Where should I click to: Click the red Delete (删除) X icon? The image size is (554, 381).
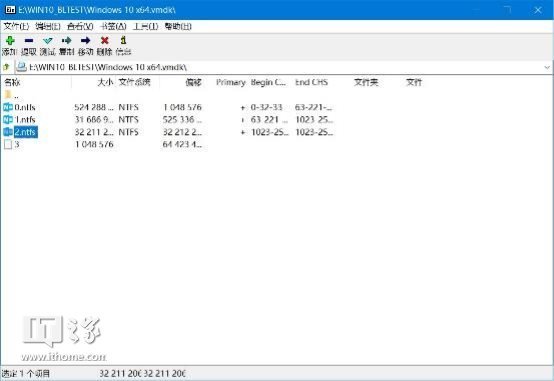click(105, 40)
